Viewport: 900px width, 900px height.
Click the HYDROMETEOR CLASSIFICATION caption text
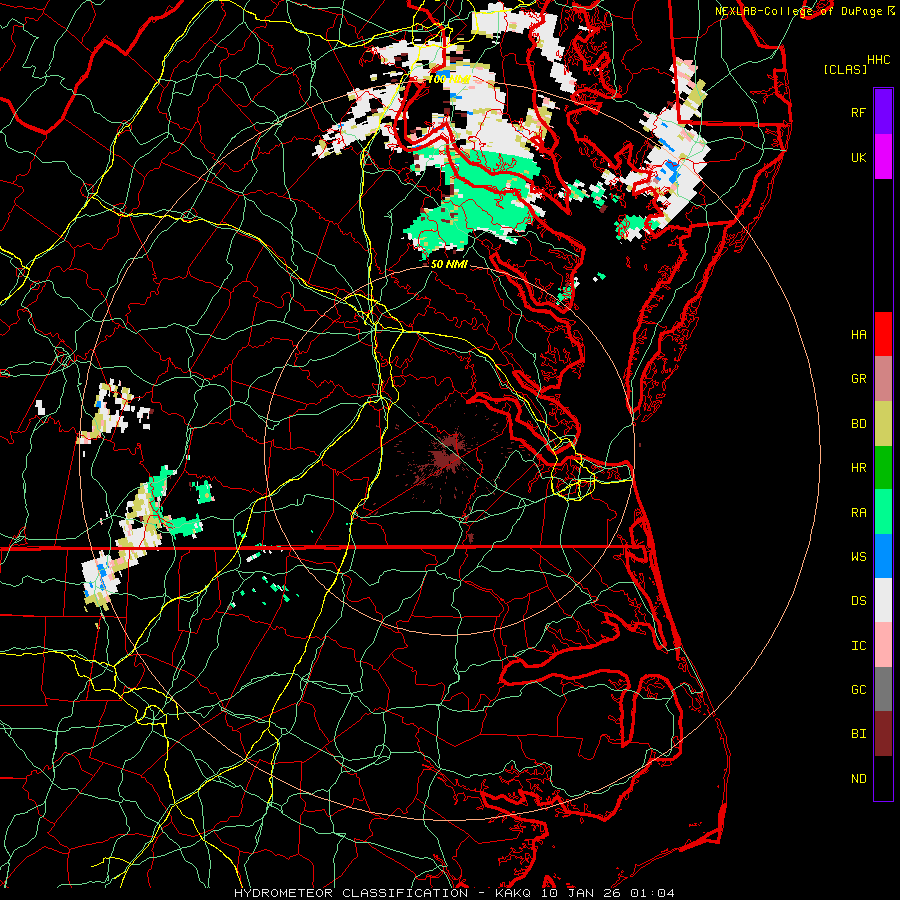pos(351,893)
